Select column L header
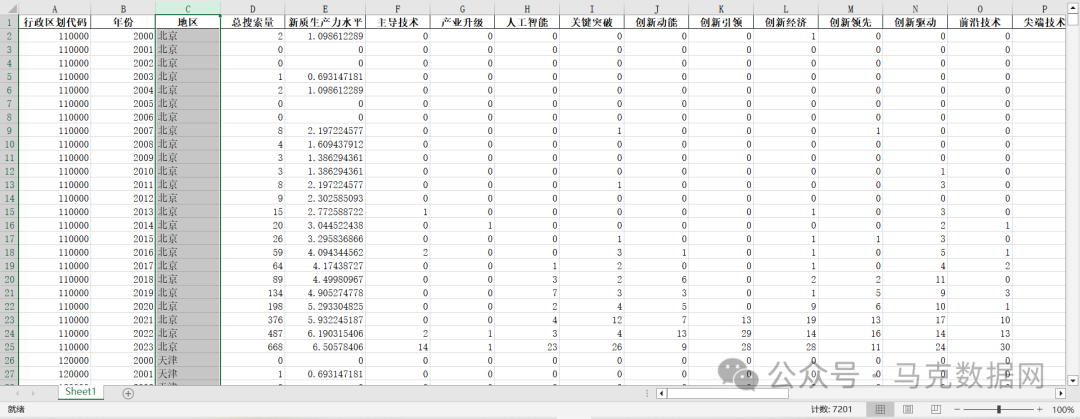The image size is (1080, 419). pyautogui.click(x=786, y=8)
